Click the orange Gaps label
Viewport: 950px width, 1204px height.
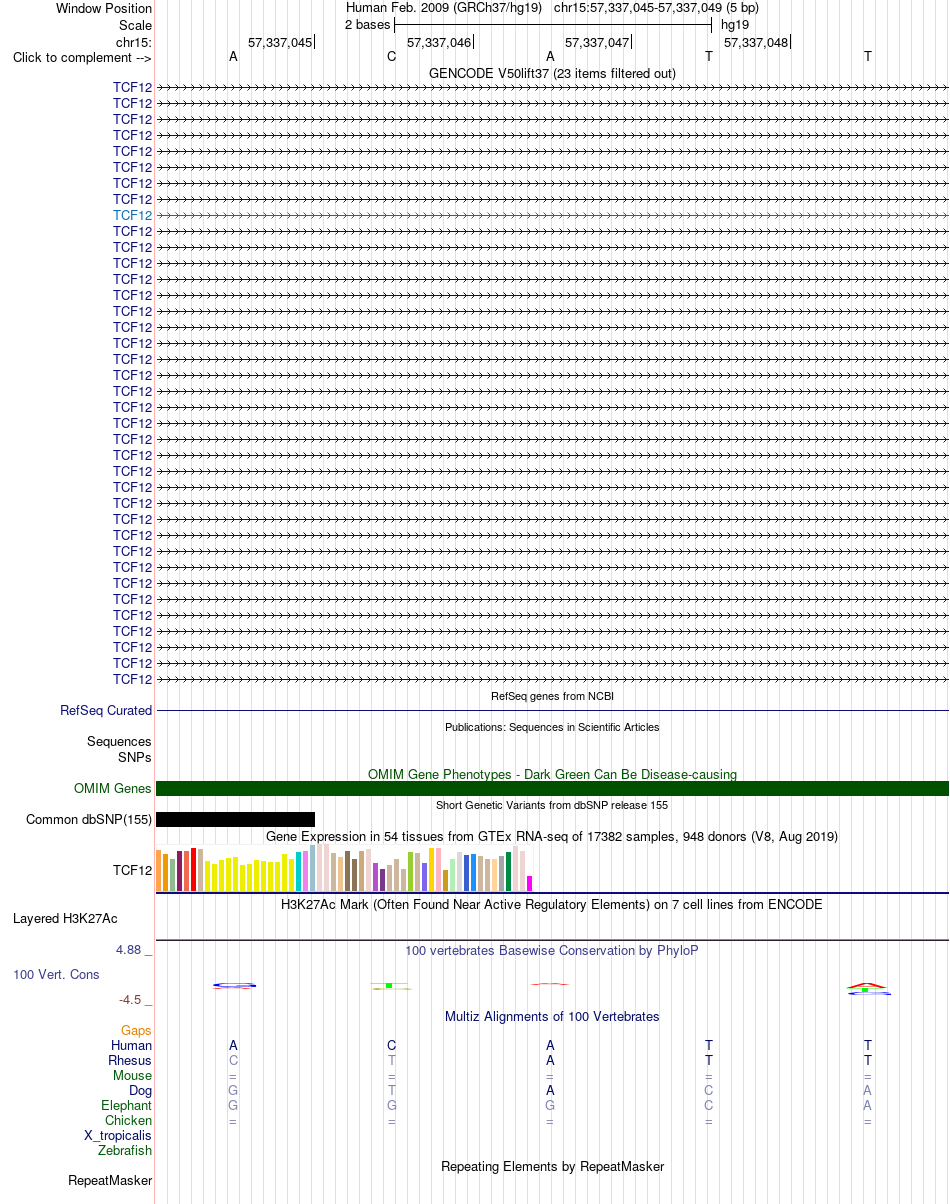(136, 1030)
